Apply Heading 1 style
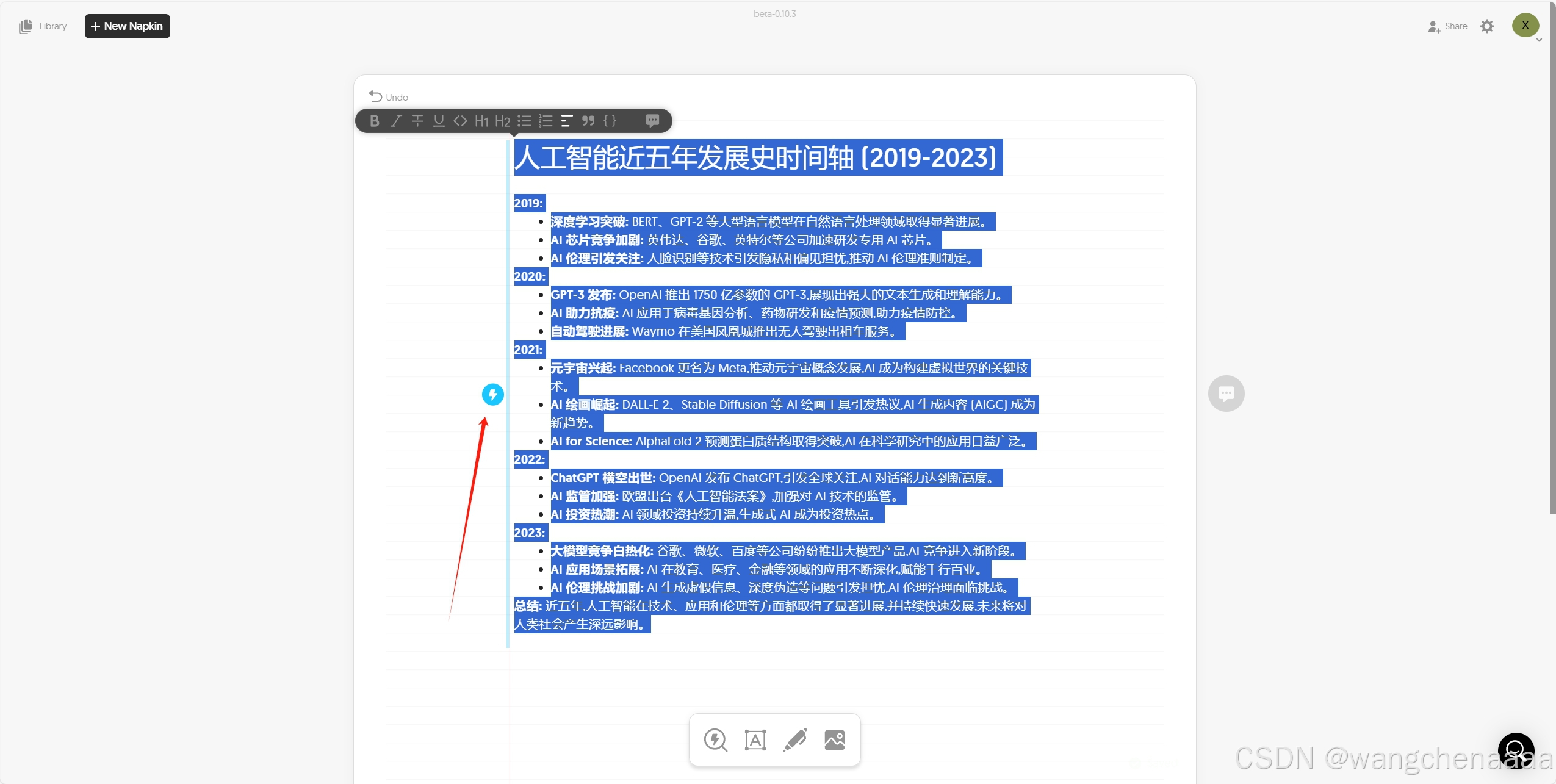Image resolution: width=1556 pixels, height=784 pixels. (x=481, y=121)
